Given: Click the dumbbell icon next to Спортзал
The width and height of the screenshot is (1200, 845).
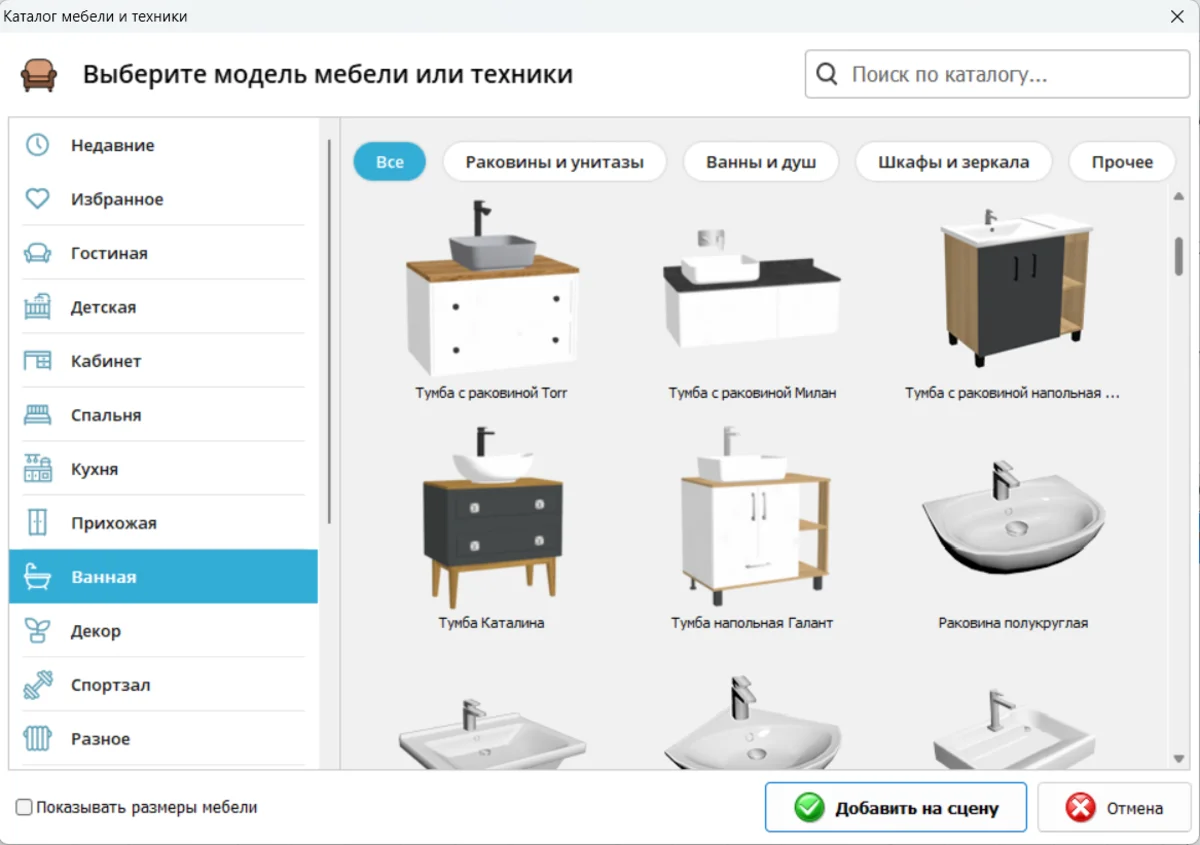Looking at the screenshot, I should [x=37, y=685].
